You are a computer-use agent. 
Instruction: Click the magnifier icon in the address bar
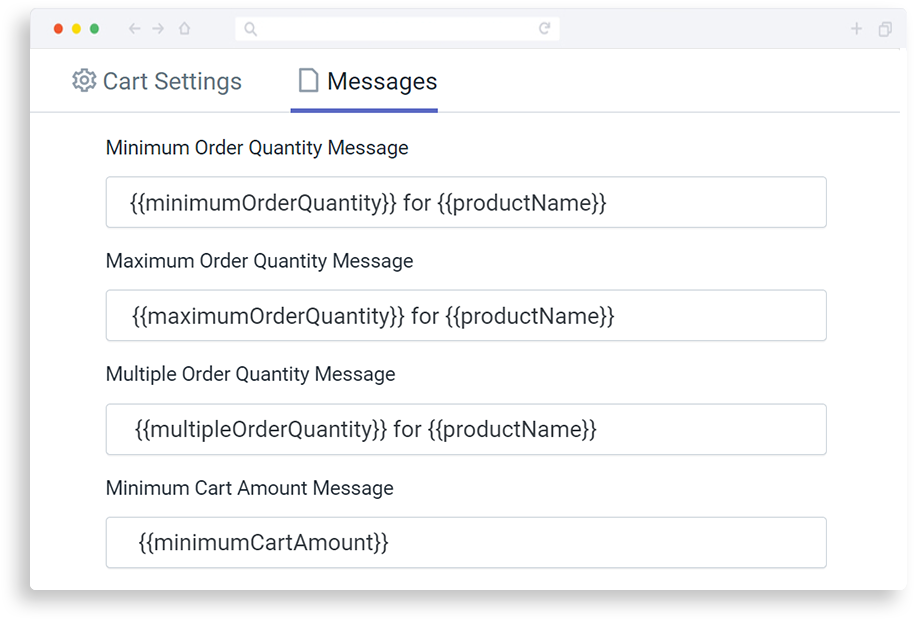pos(251,29)
